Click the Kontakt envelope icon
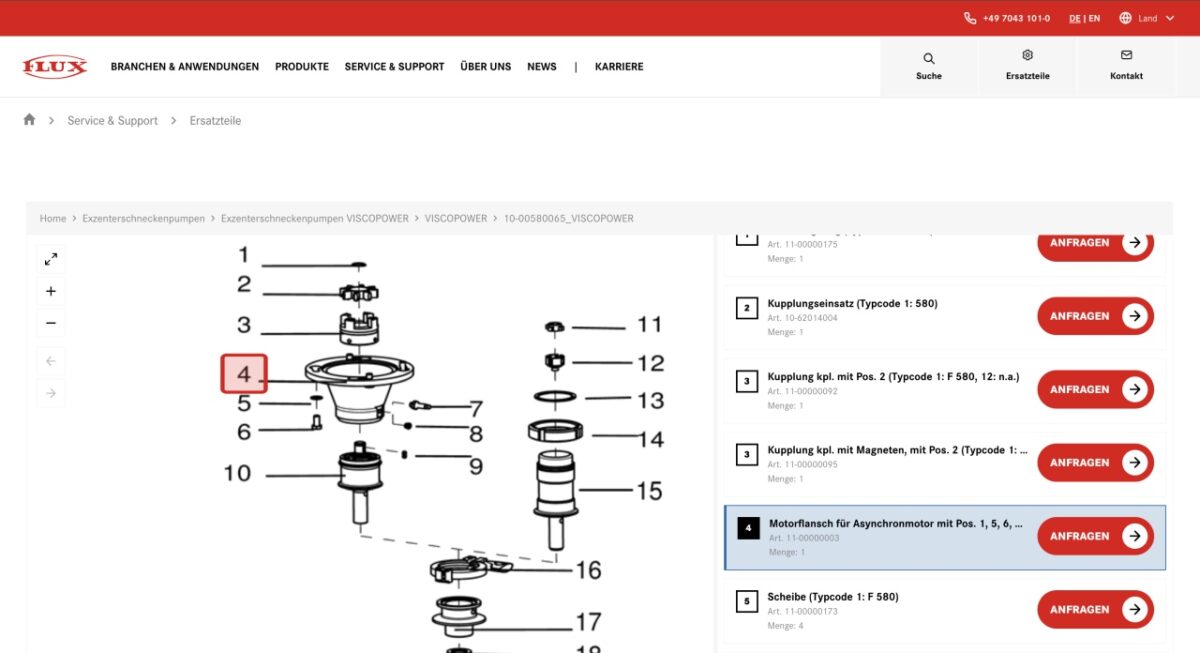The height and width of the screenshot is (653, 1200). [x=1126, y=56]
